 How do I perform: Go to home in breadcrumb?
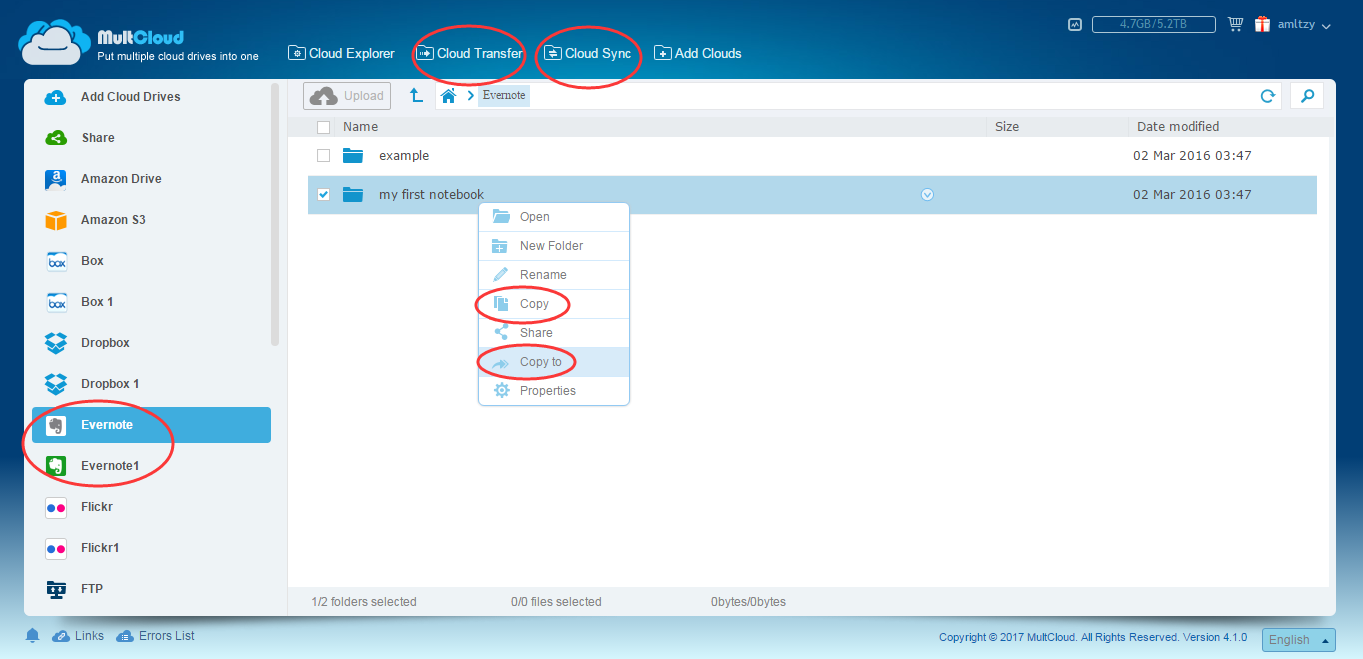(448, 96)
